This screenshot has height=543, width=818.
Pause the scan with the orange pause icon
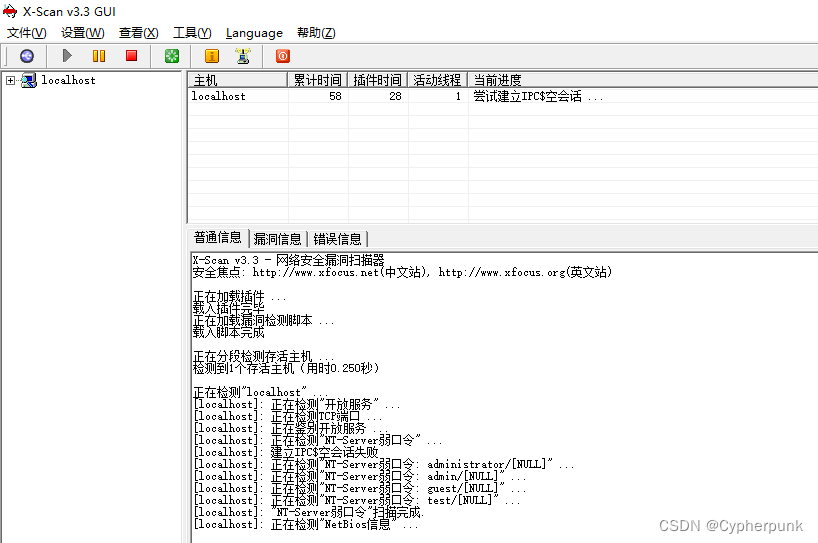click(99, 56)
